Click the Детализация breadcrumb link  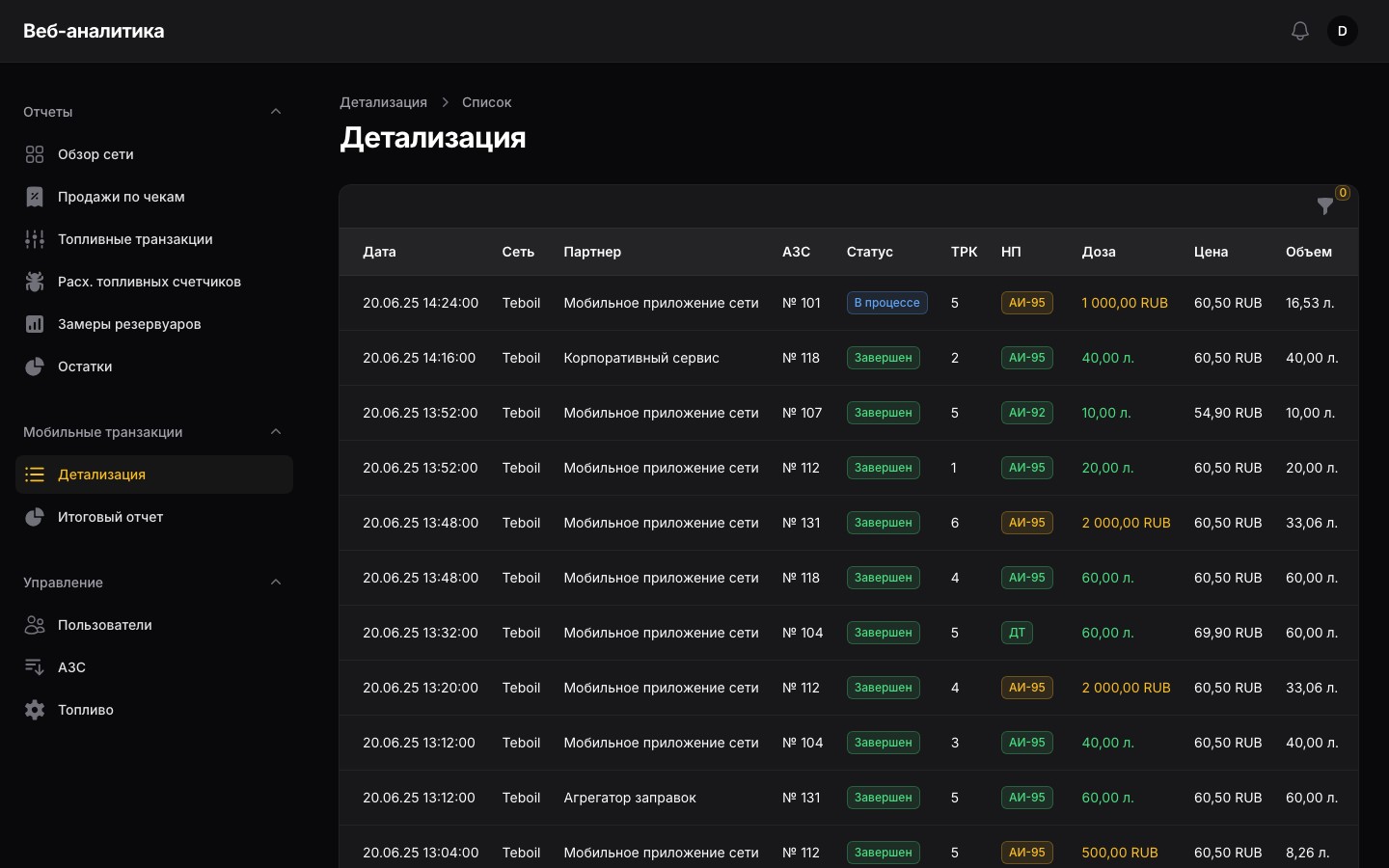coord(383,102)
